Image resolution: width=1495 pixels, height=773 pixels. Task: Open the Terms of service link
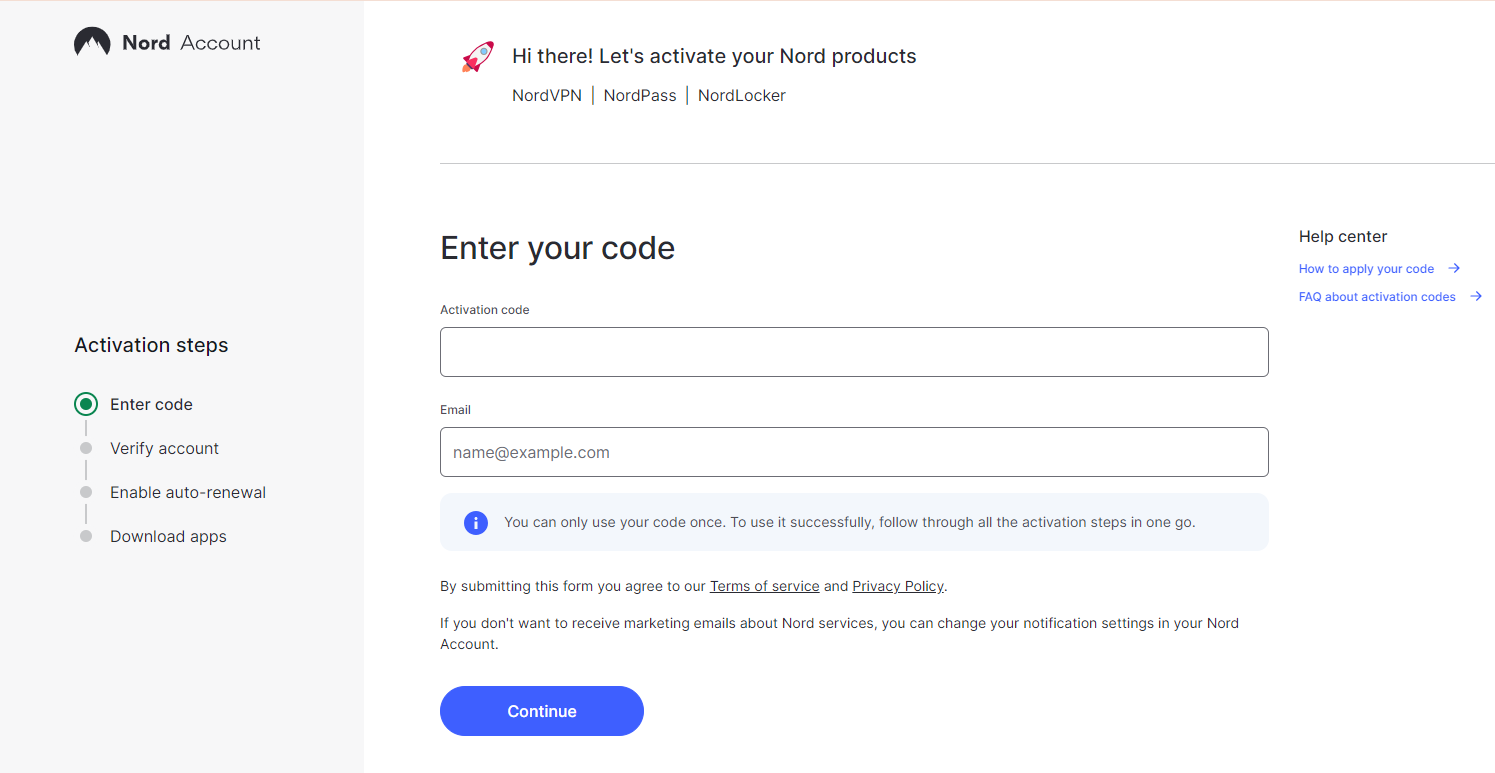pos(764,586)
